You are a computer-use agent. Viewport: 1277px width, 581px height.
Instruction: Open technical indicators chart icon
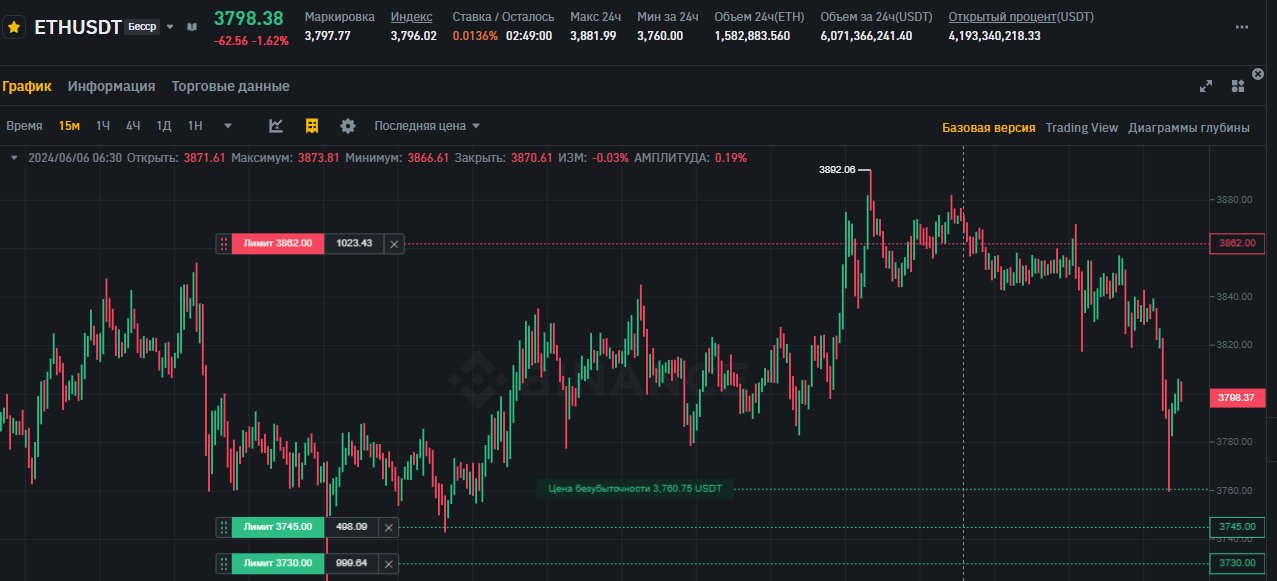click(277, 126)
